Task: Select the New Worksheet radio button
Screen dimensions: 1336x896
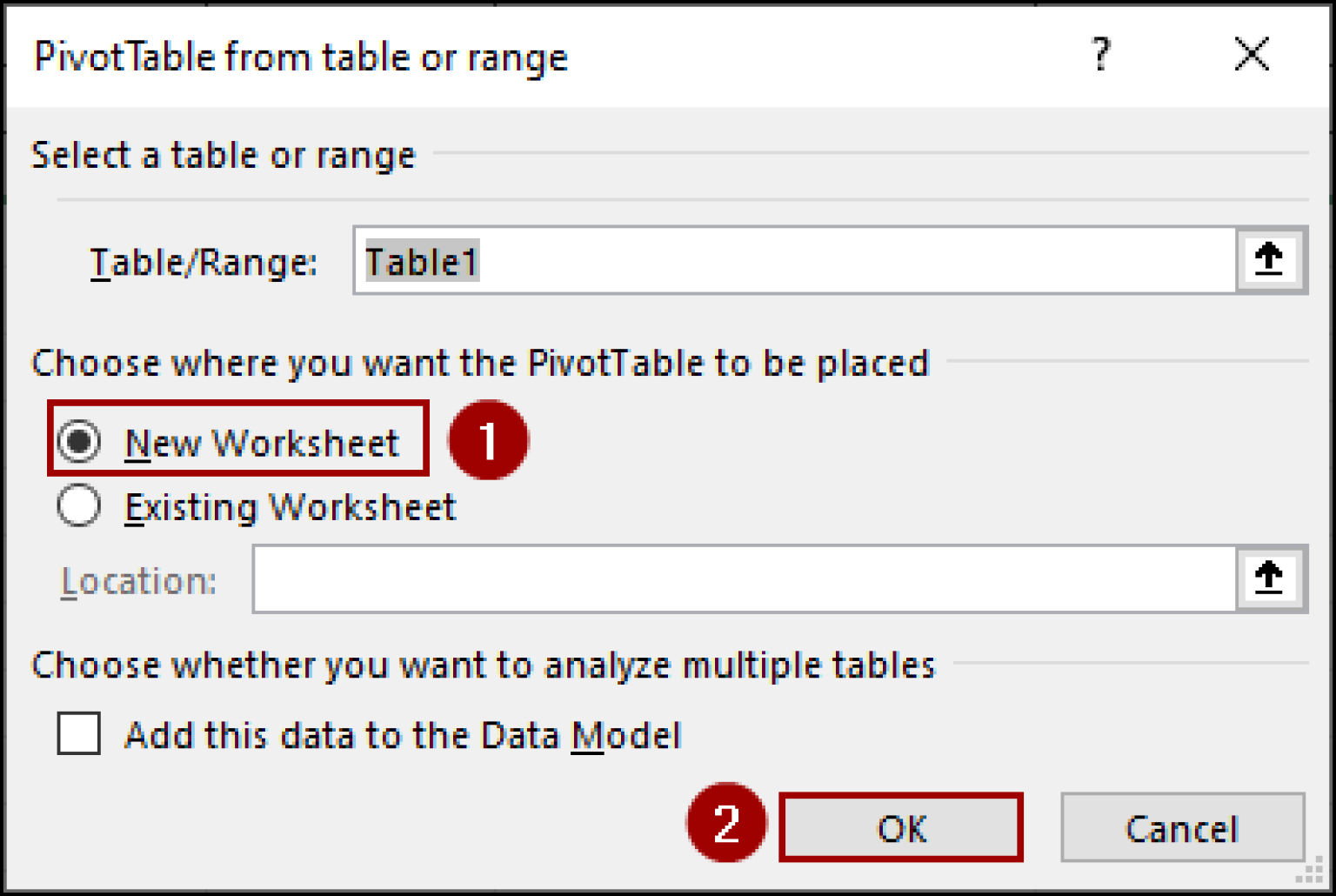Action: pyautogui.click(x=78, y=442)
